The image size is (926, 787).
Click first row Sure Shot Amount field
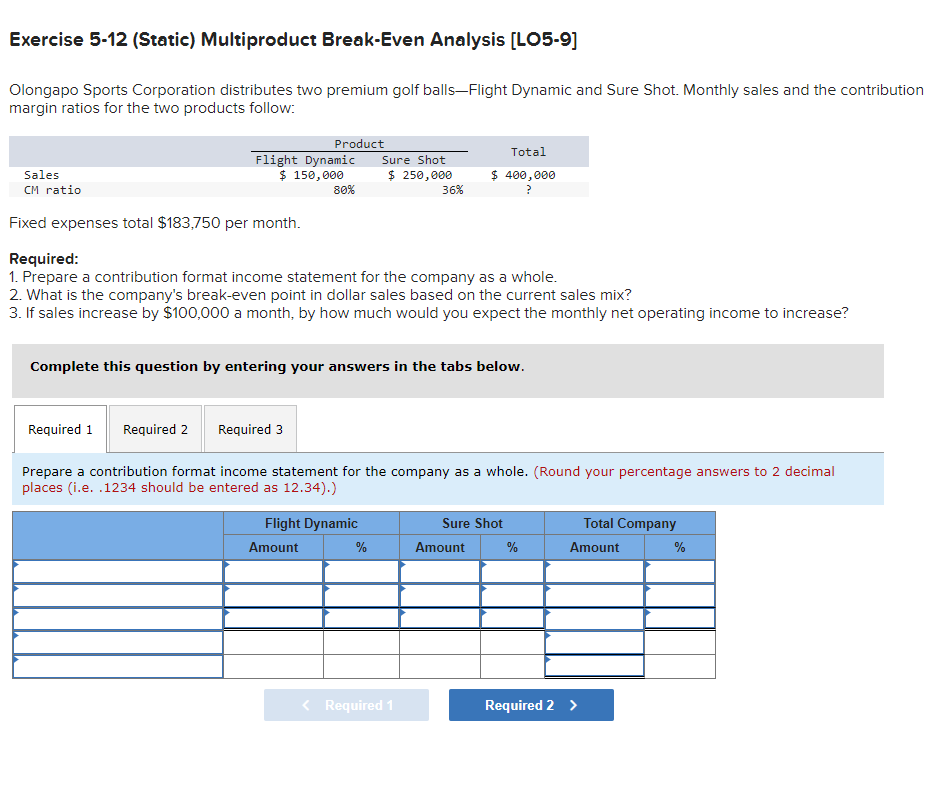pyautogui.click(x=440, y=572)
